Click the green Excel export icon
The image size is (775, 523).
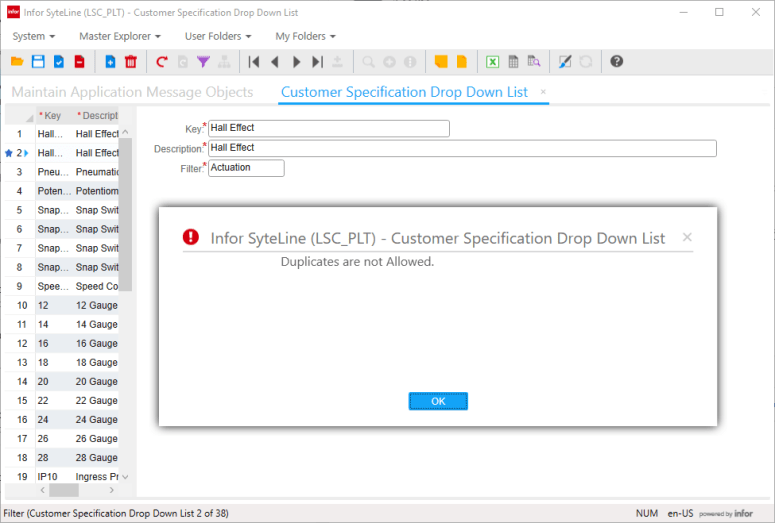492,62
